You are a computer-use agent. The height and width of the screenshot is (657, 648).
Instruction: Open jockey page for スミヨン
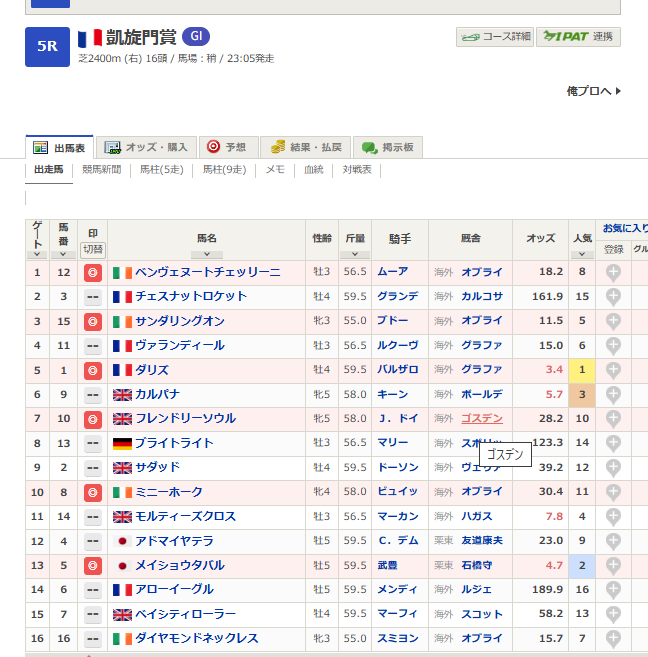tap(398, 638)
